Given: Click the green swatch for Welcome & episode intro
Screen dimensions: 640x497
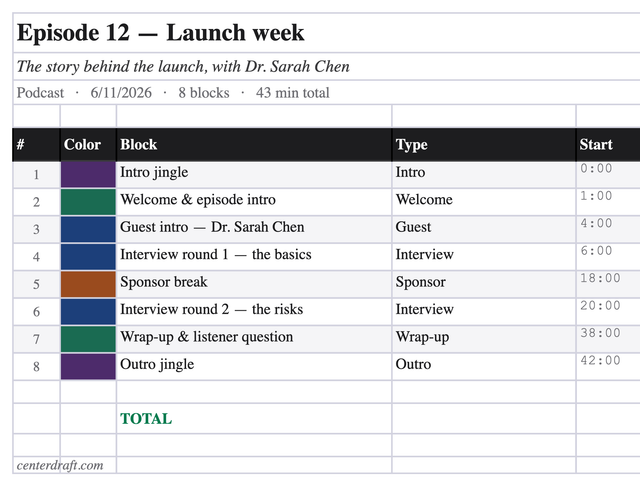Looking at the screenshot, I should point(88,202).
